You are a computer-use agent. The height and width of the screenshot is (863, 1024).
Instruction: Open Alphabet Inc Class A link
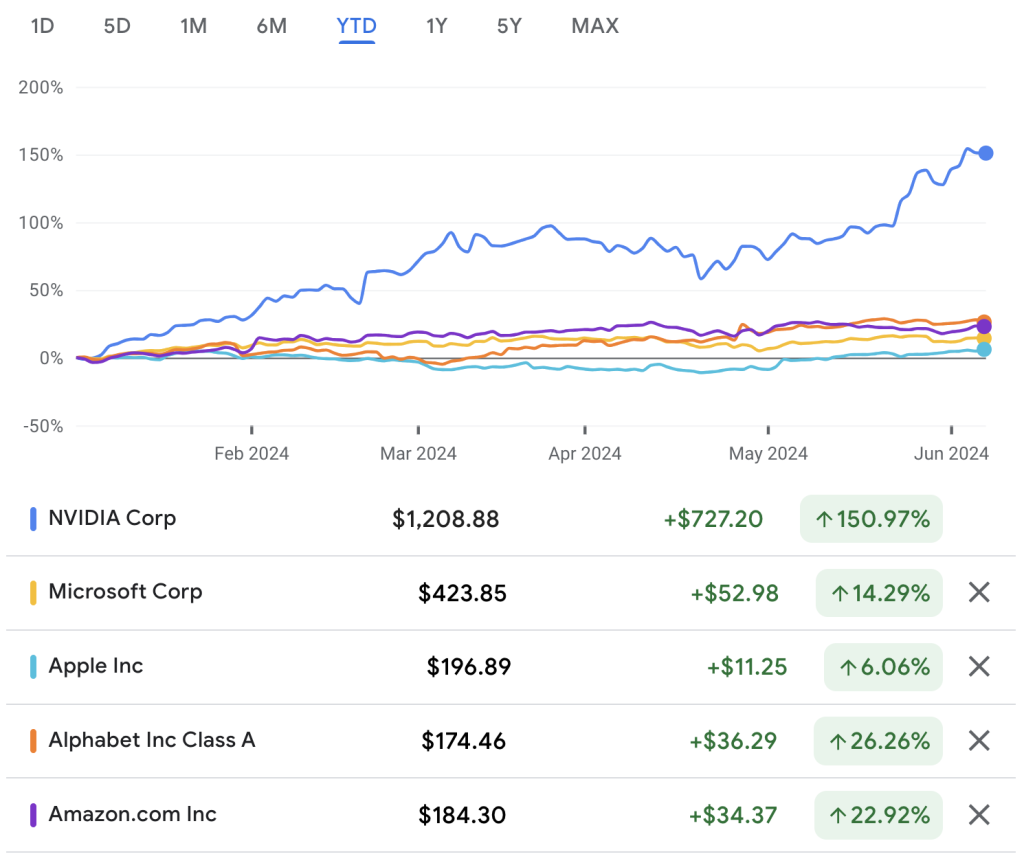coord(151,740)
